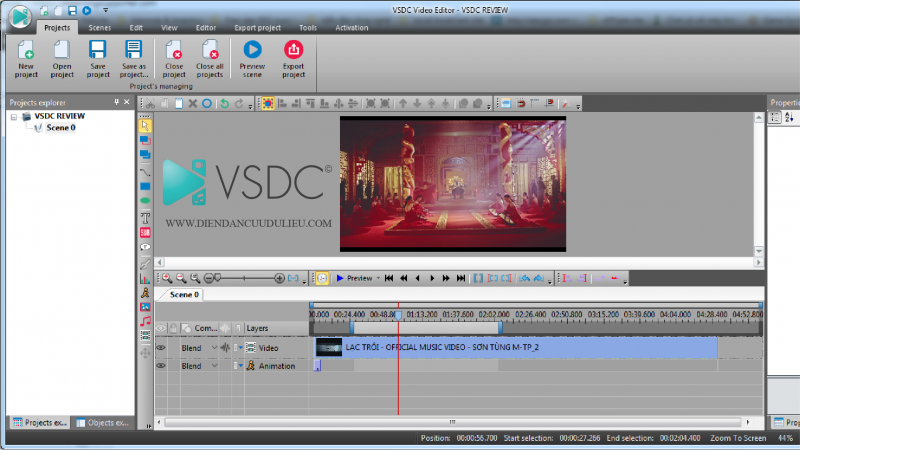The image size is (902, 450).
Task: Open the Tools ribbon tab
Action: click(x=308, y=28)
